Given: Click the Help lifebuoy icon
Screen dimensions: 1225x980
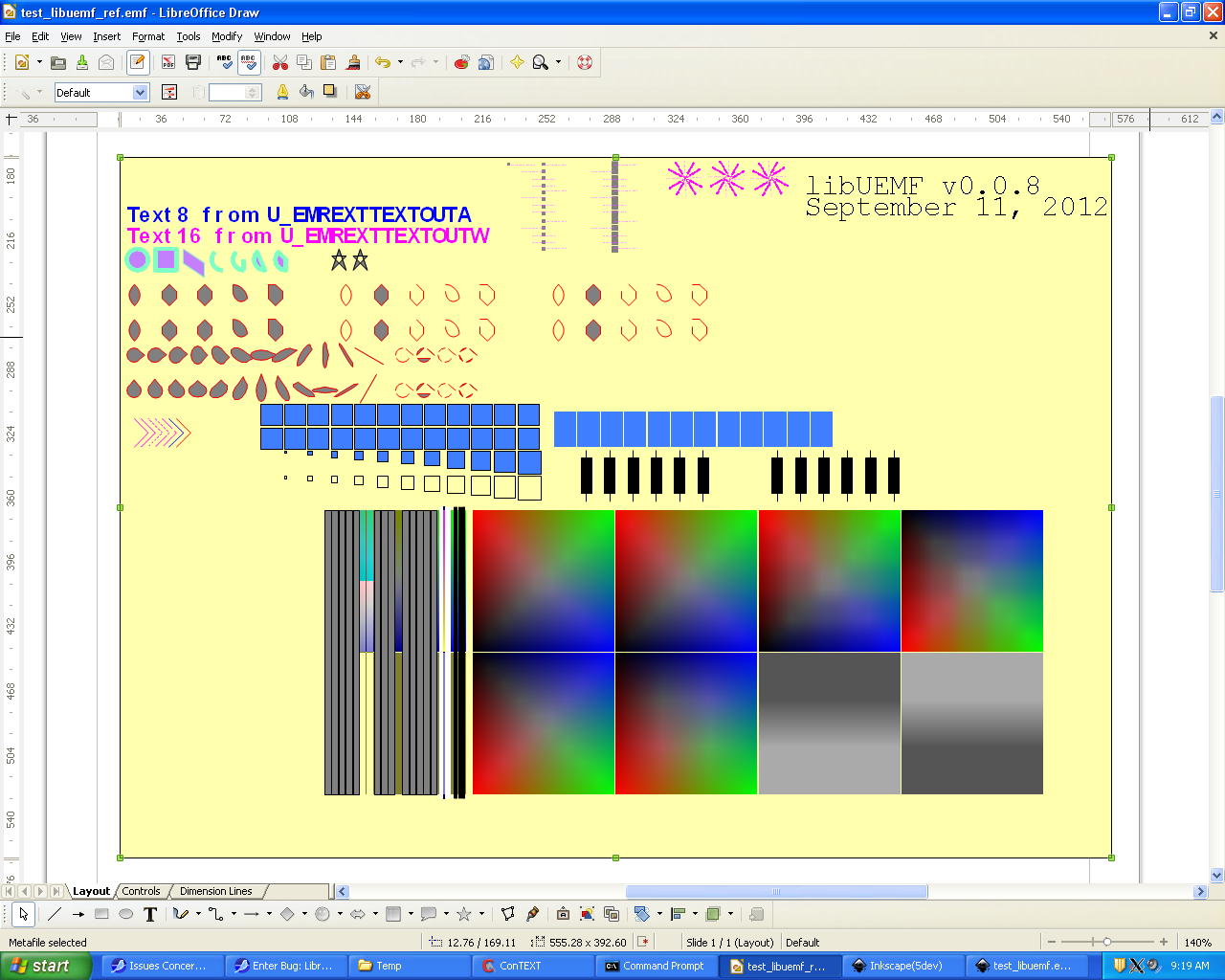Looking at the screenshot, I should 585,62.
